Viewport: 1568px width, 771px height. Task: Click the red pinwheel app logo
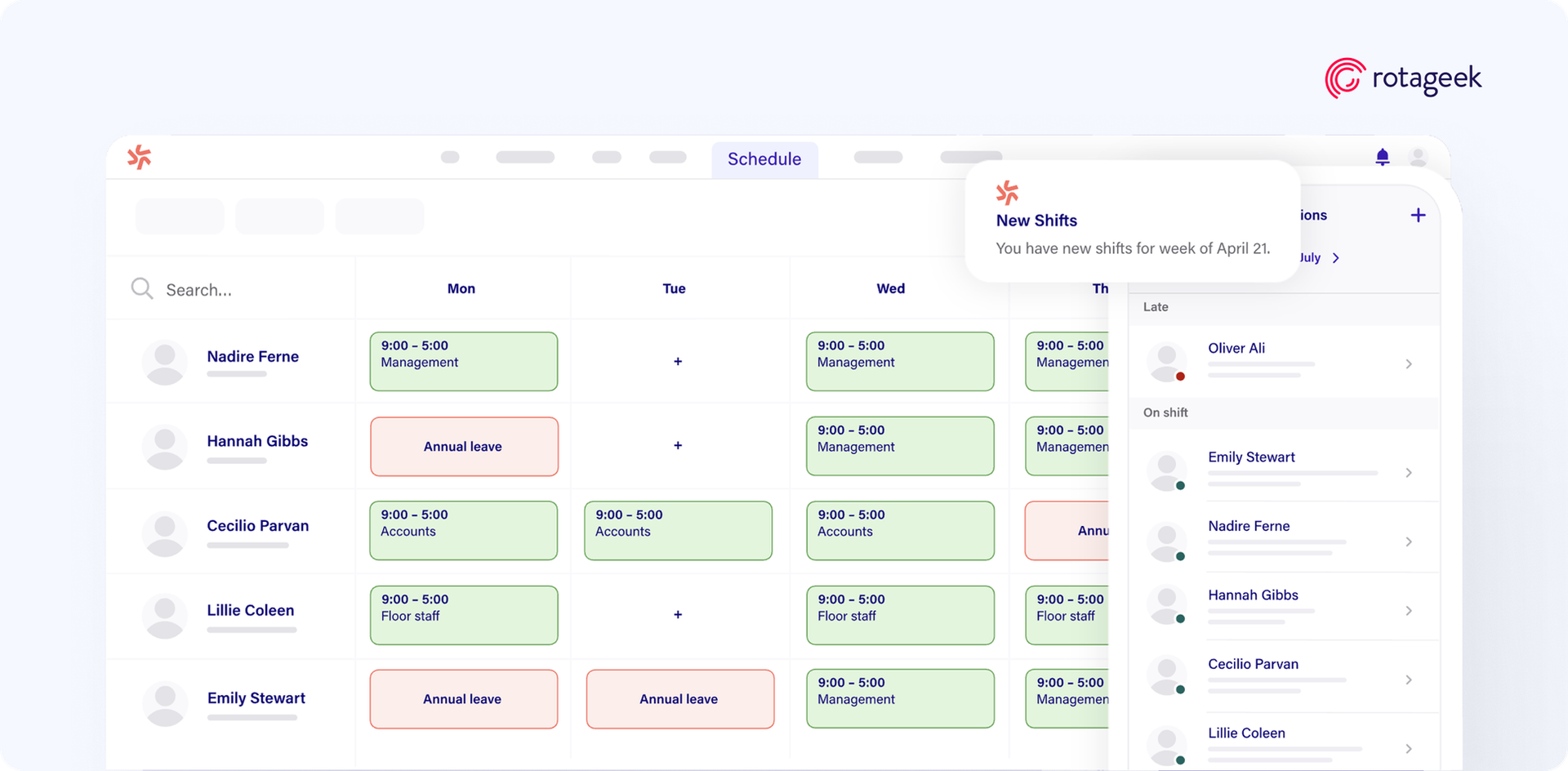pyautogui.click(x=140, y=157)
